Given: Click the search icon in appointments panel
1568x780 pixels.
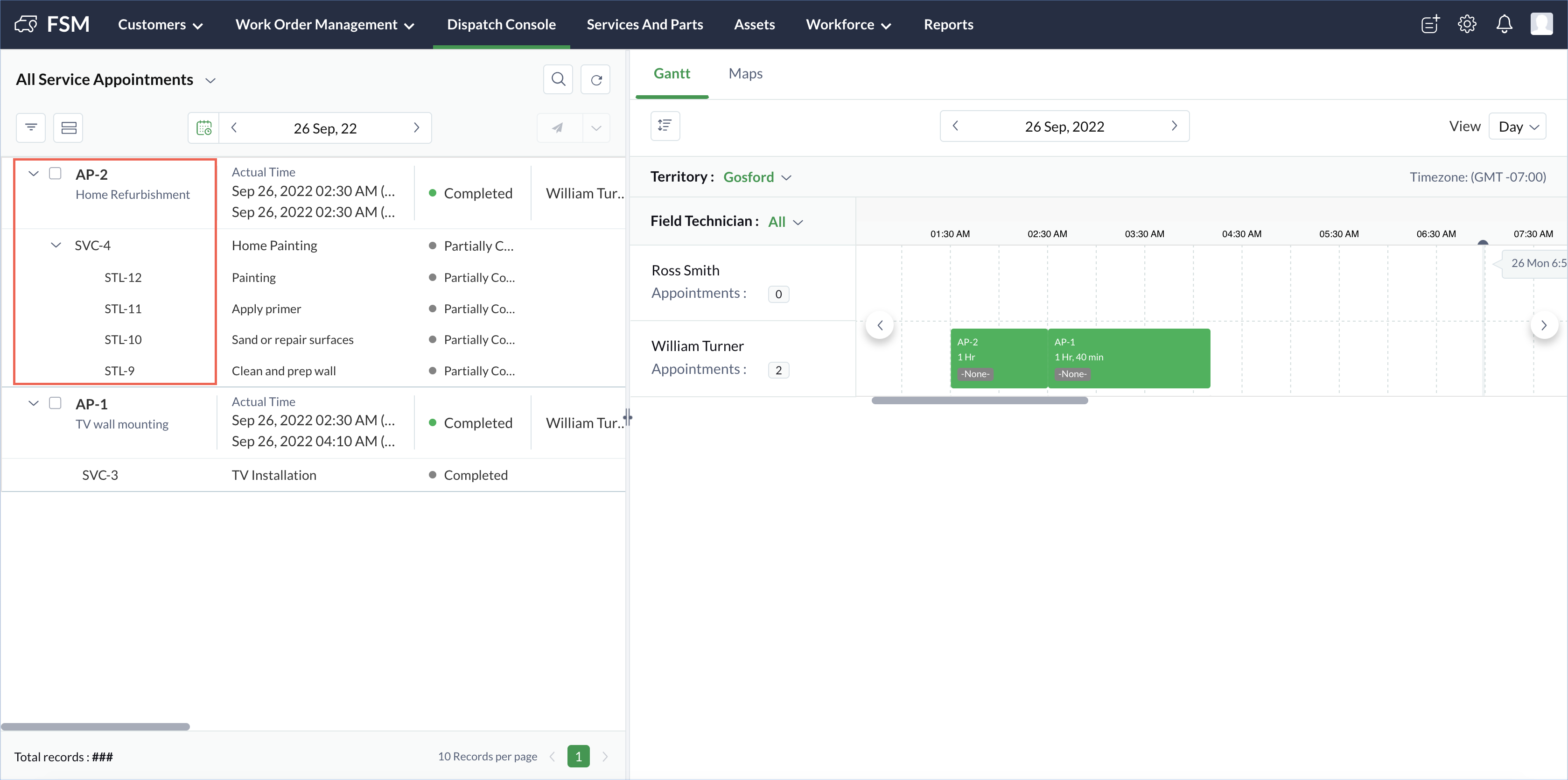Looking at the screenshot, I should click(x=558, y=79).
